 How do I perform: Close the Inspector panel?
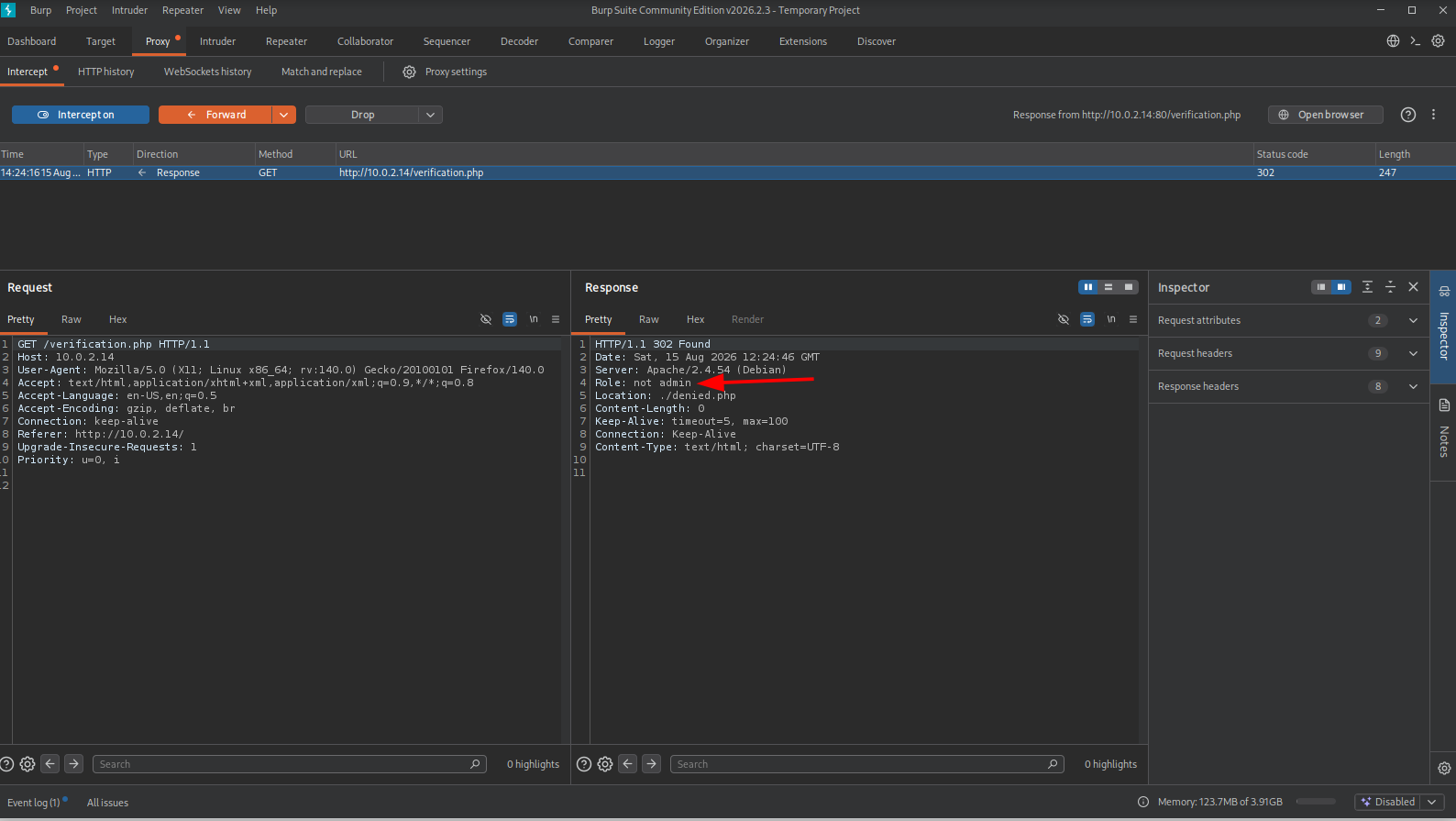[1414, 287]
